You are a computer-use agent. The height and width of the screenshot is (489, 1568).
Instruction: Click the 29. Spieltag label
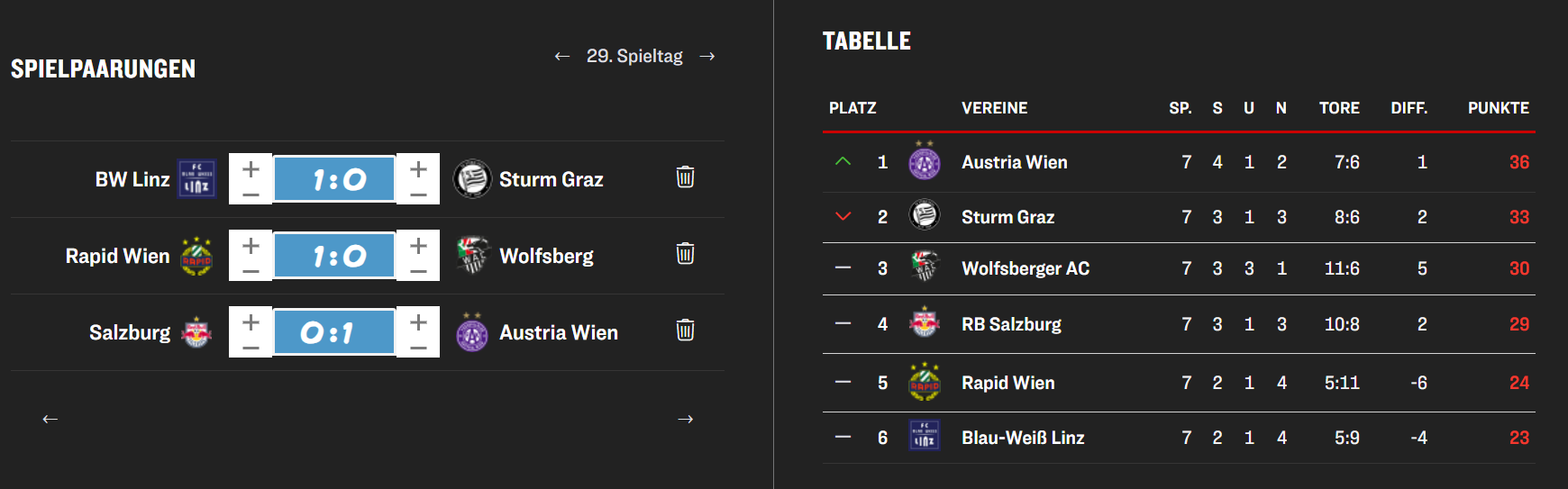634,57
